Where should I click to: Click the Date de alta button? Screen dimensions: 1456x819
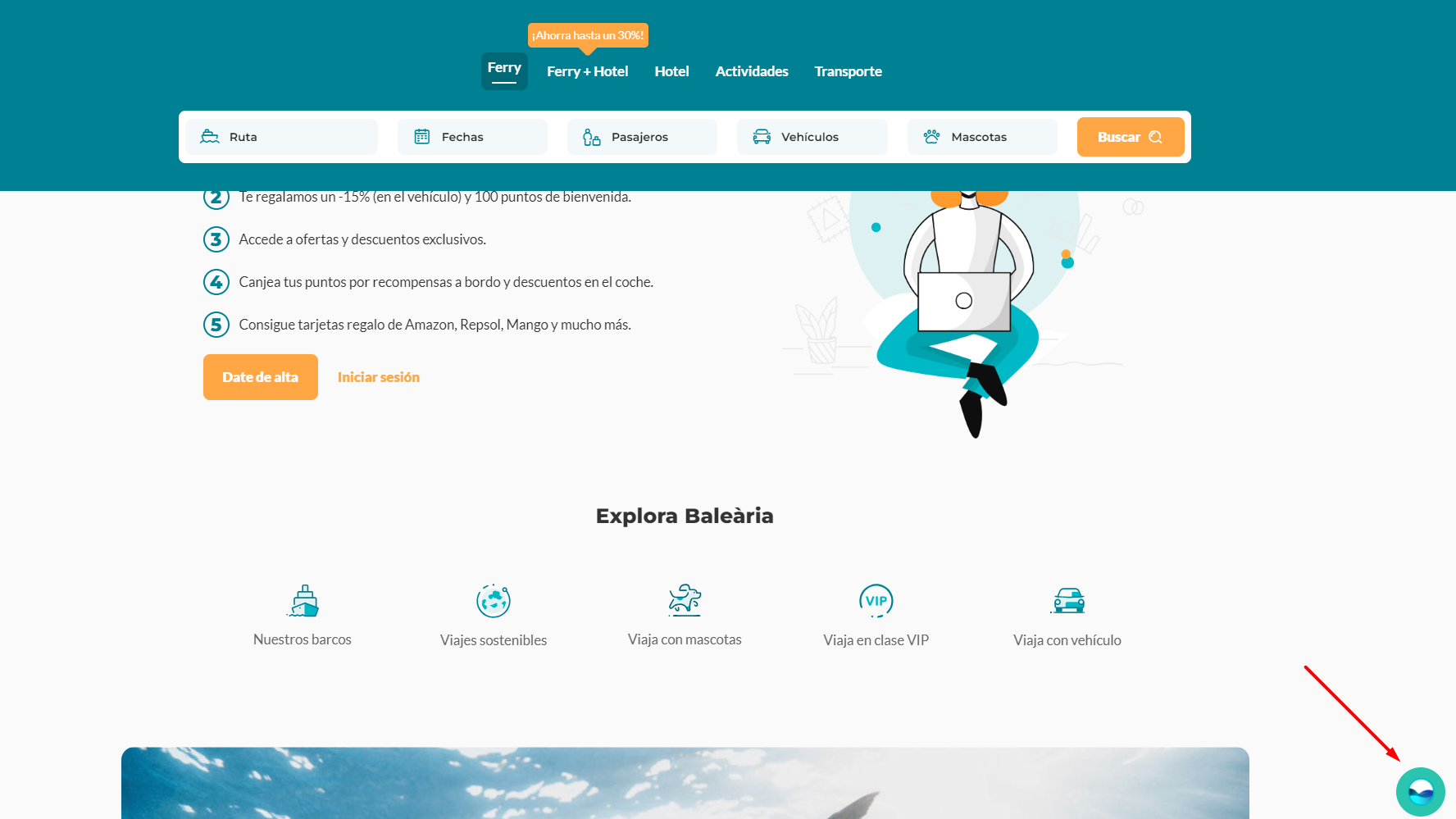click(261, 377)
